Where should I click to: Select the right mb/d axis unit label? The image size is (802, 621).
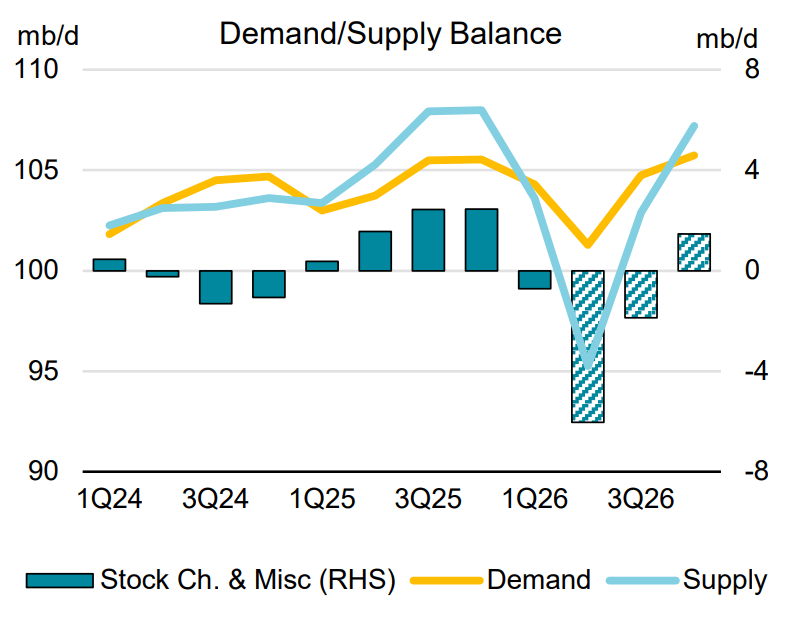pos(727,39)
